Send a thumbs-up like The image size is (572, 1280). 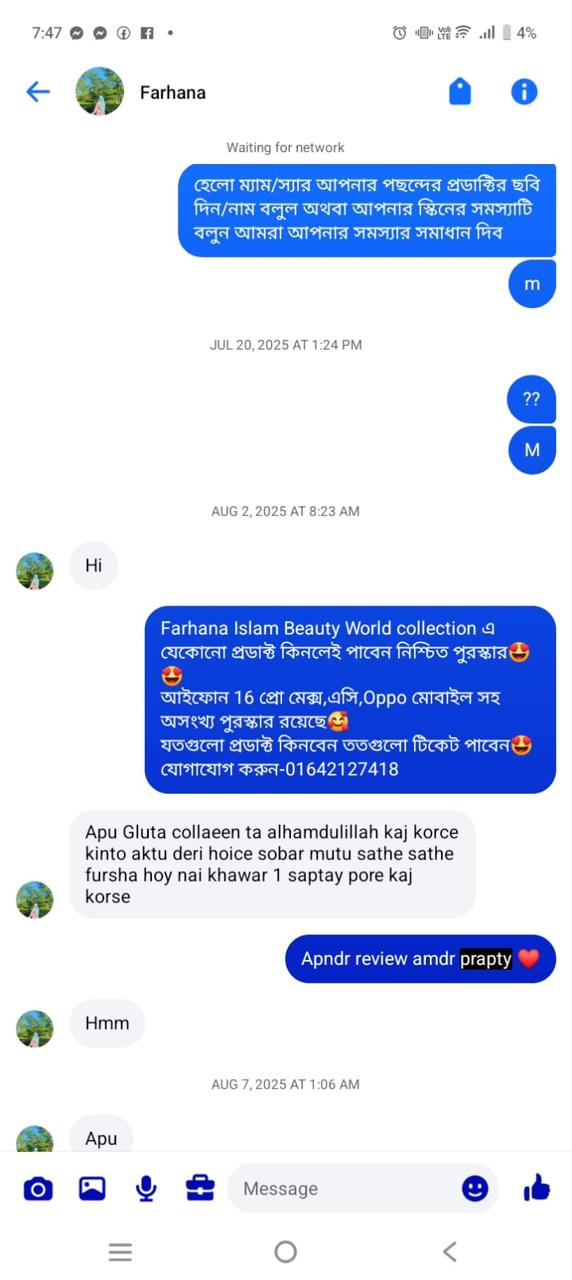point(537,1187)
